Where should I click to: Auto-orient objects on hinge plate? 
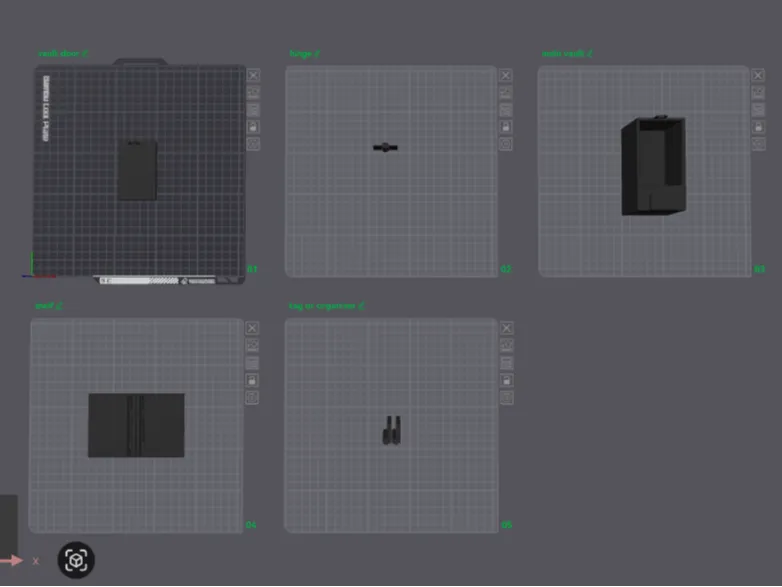[x=506, y=92]
